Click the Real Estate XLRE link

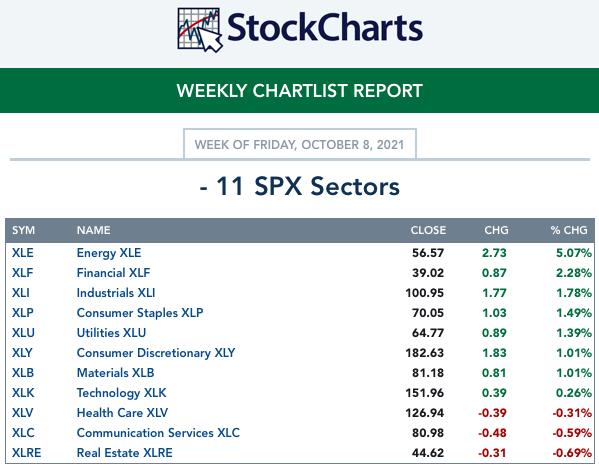click(125, 453)
